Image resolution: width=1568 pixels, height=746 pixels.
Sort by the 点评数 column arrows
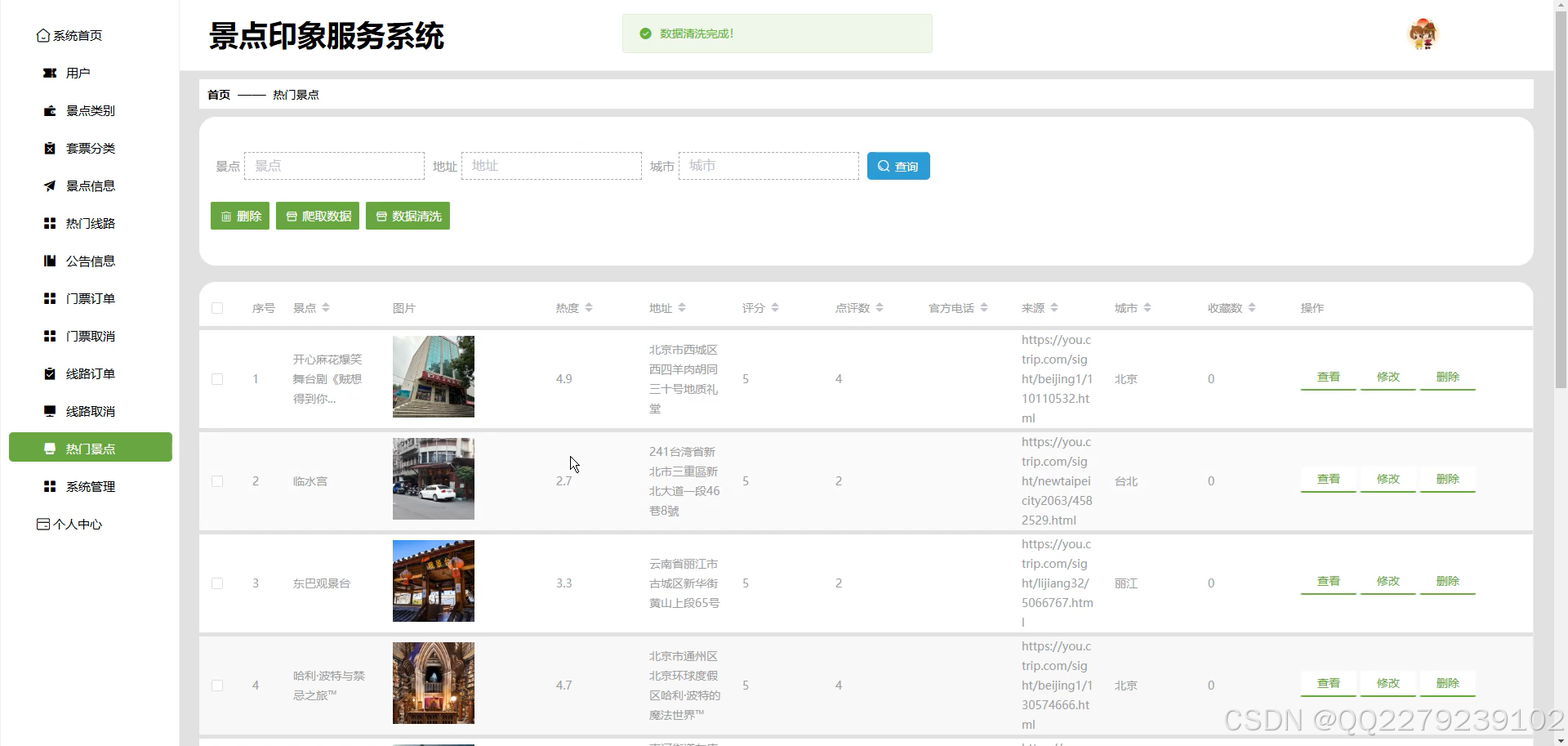[880, 308]
